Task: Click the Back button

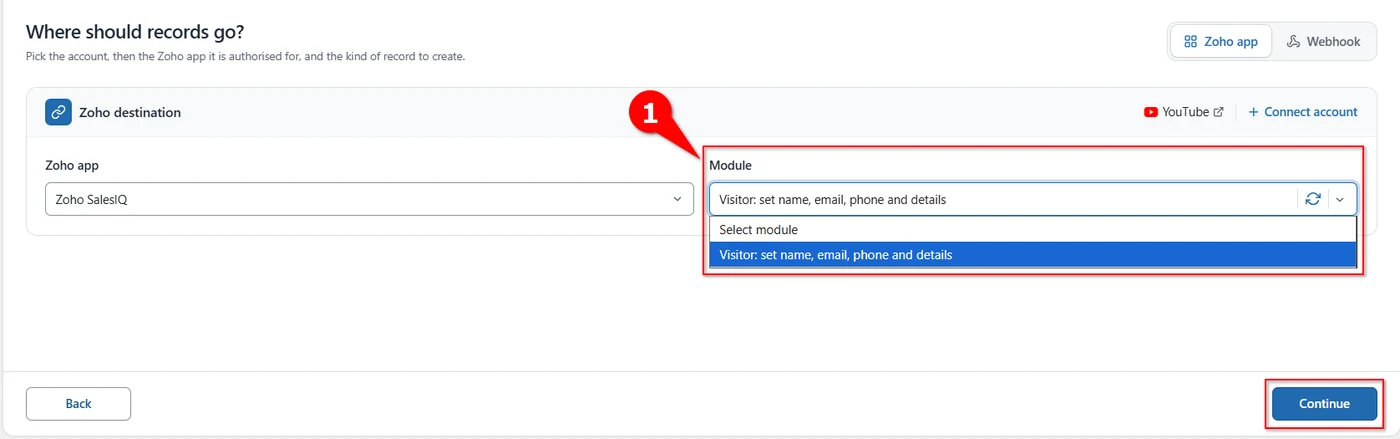Action: [78, 404]
